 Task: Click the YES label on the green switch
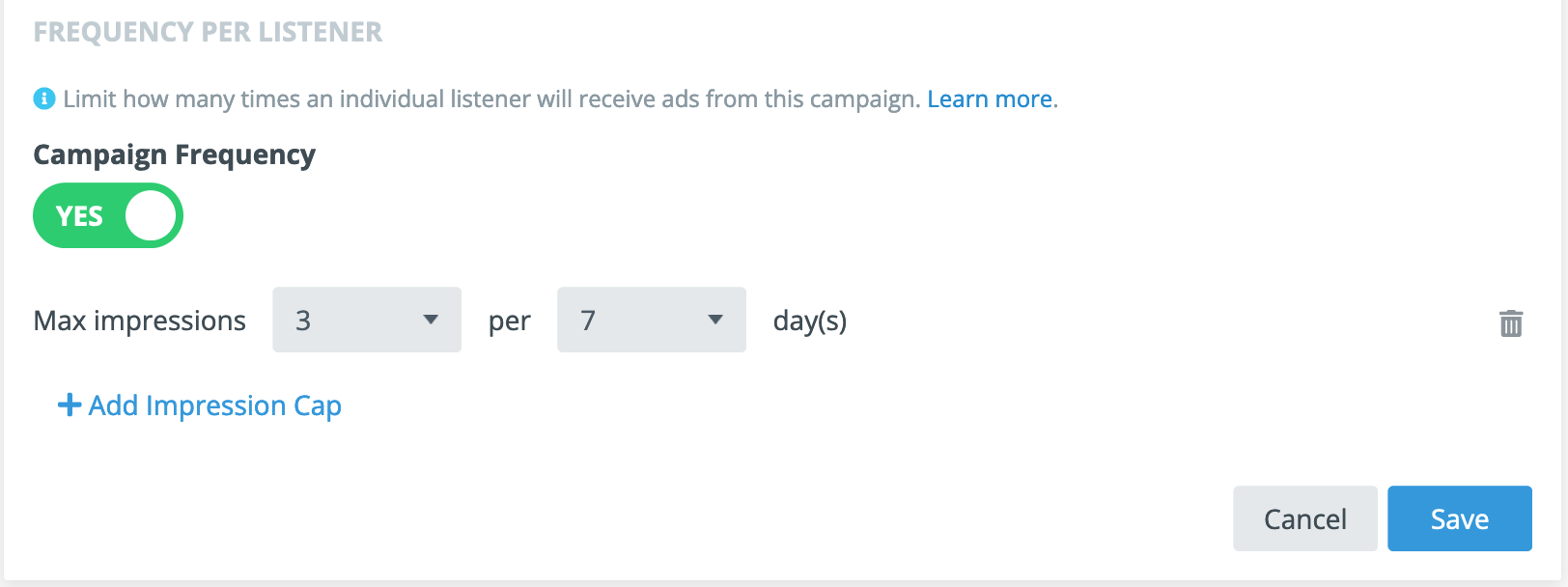(x=79, y=216)
